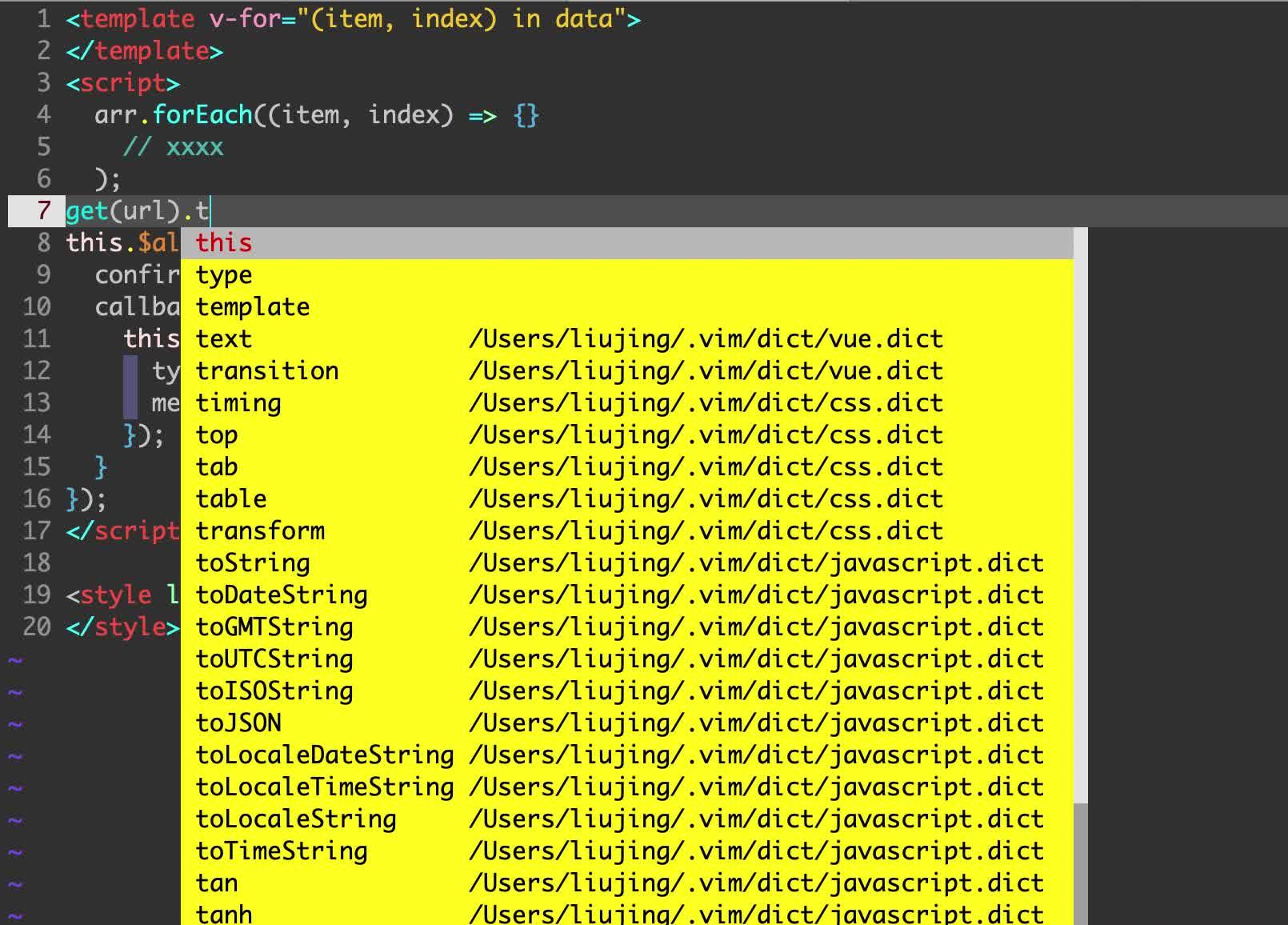Select the "transition" completion entry
Screen dimensions: 1288x925
click(x=266, y=370)
